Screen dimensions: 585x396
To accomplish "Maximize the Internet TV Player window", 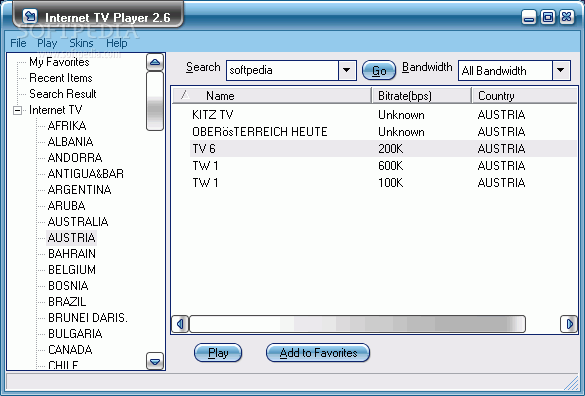I will [x=547, y=17].
